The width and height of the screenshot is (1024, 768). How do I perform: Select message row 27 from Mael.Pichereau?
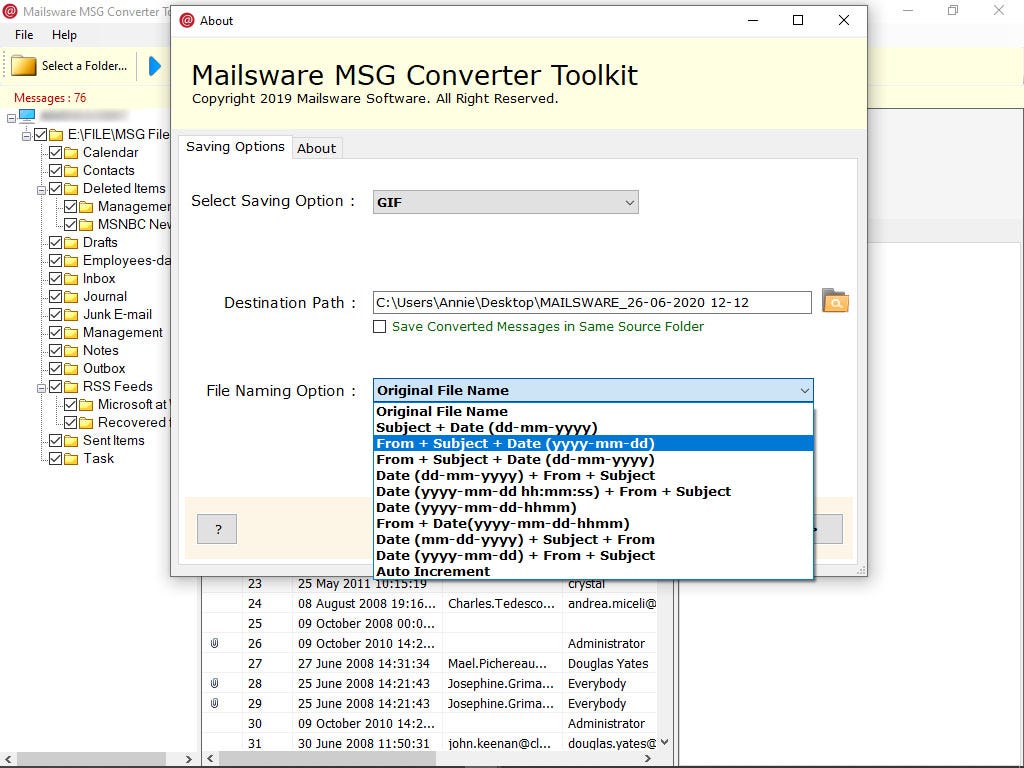pyautogui.click(x=429, y=664)
